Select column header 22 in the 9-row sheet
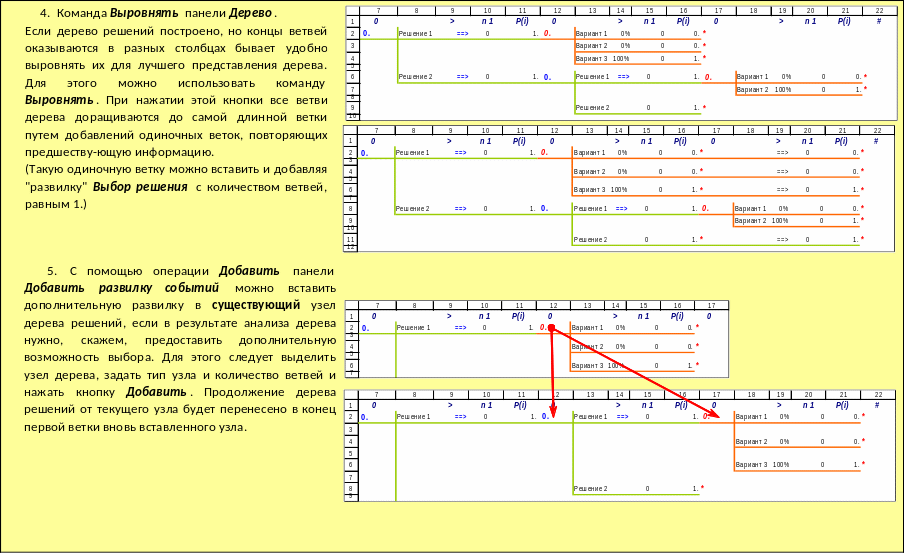 pyautogui.click(x=878, y=395)
